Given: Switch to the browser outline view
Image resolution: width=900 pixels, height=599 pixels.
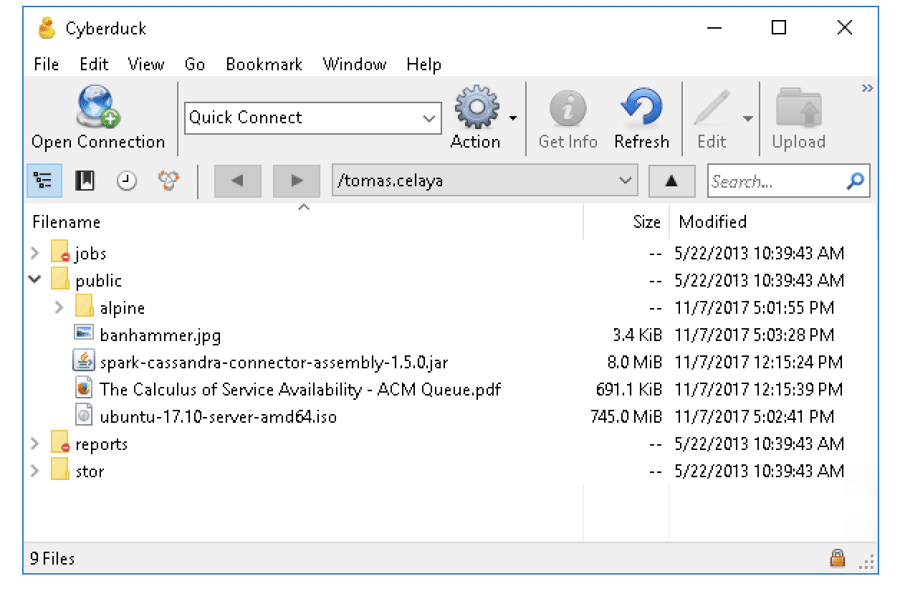Looking at the screenshot, I should [44, 181].
